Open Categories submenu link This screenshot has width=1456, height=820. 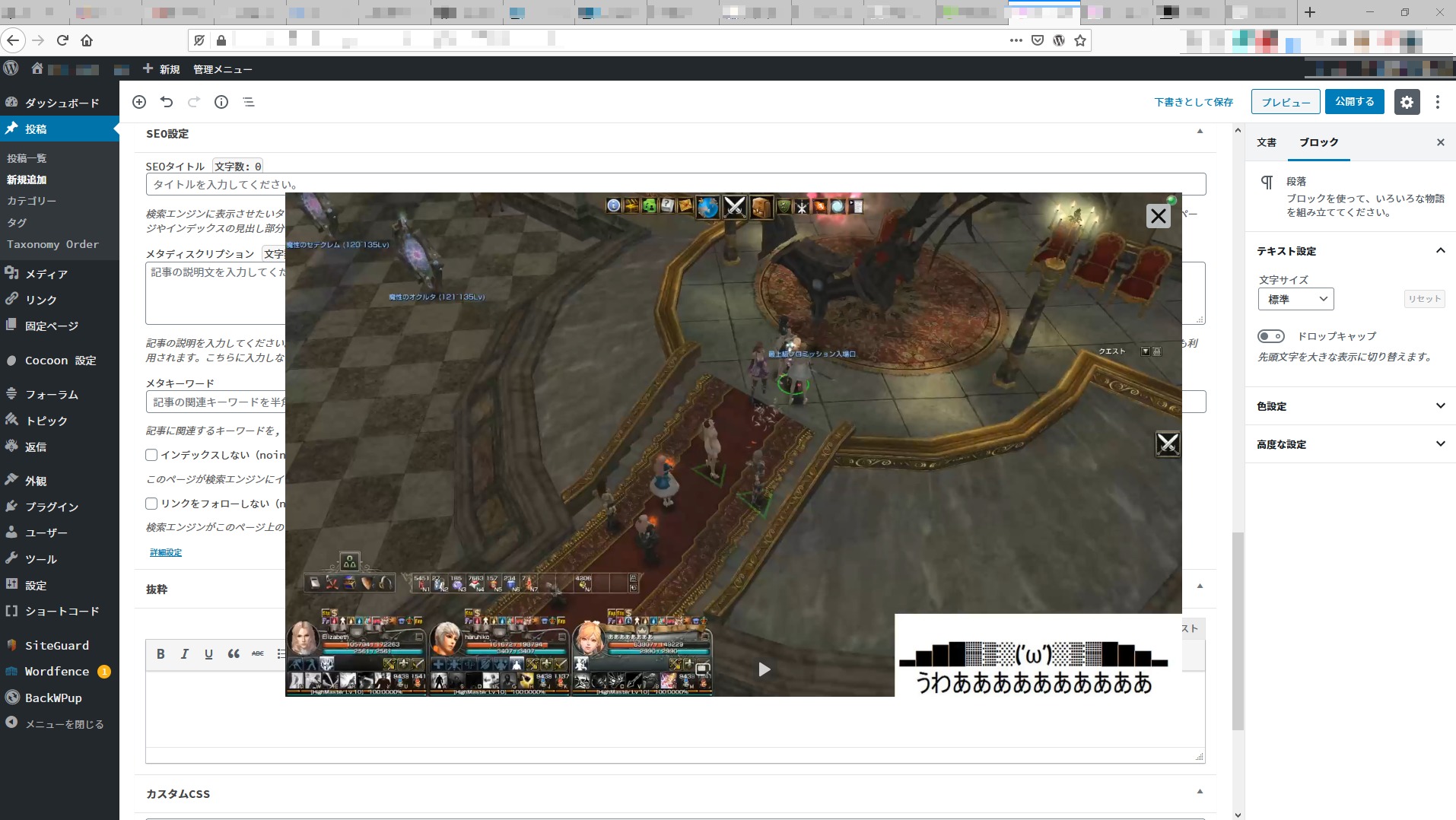[31, 201]
